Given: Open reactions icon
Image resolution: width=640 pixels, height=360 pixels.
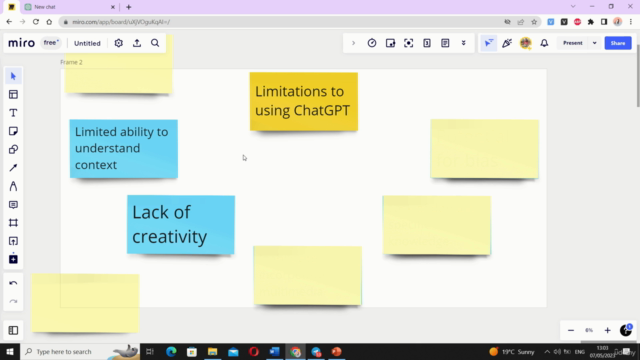Looking at the screenshot, I should [507, 43].
